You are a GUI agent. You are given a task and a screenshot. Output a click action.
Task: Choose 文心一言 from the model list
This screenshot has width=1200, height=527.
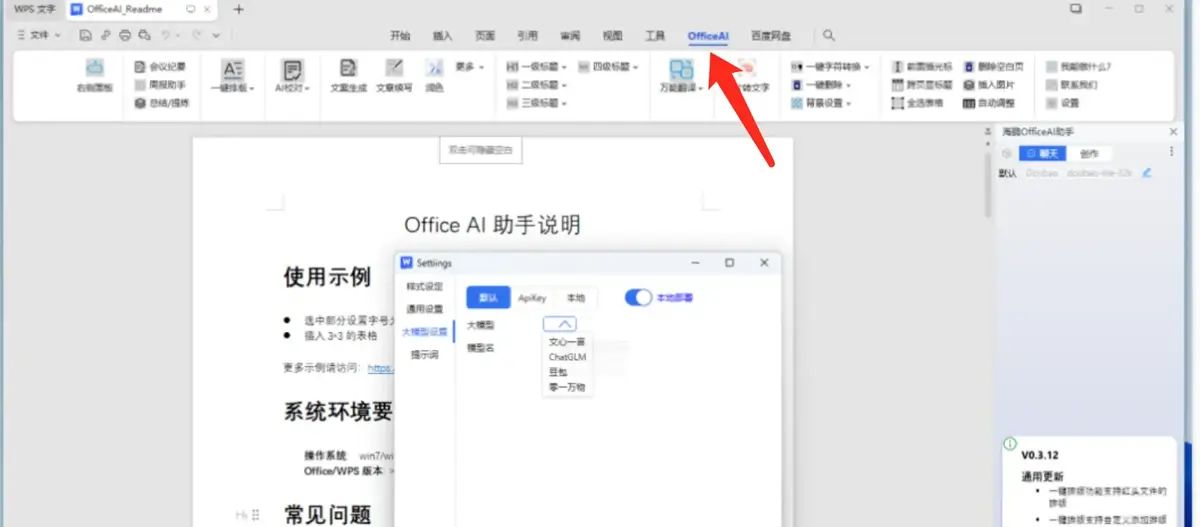click(x=567, y=342)
